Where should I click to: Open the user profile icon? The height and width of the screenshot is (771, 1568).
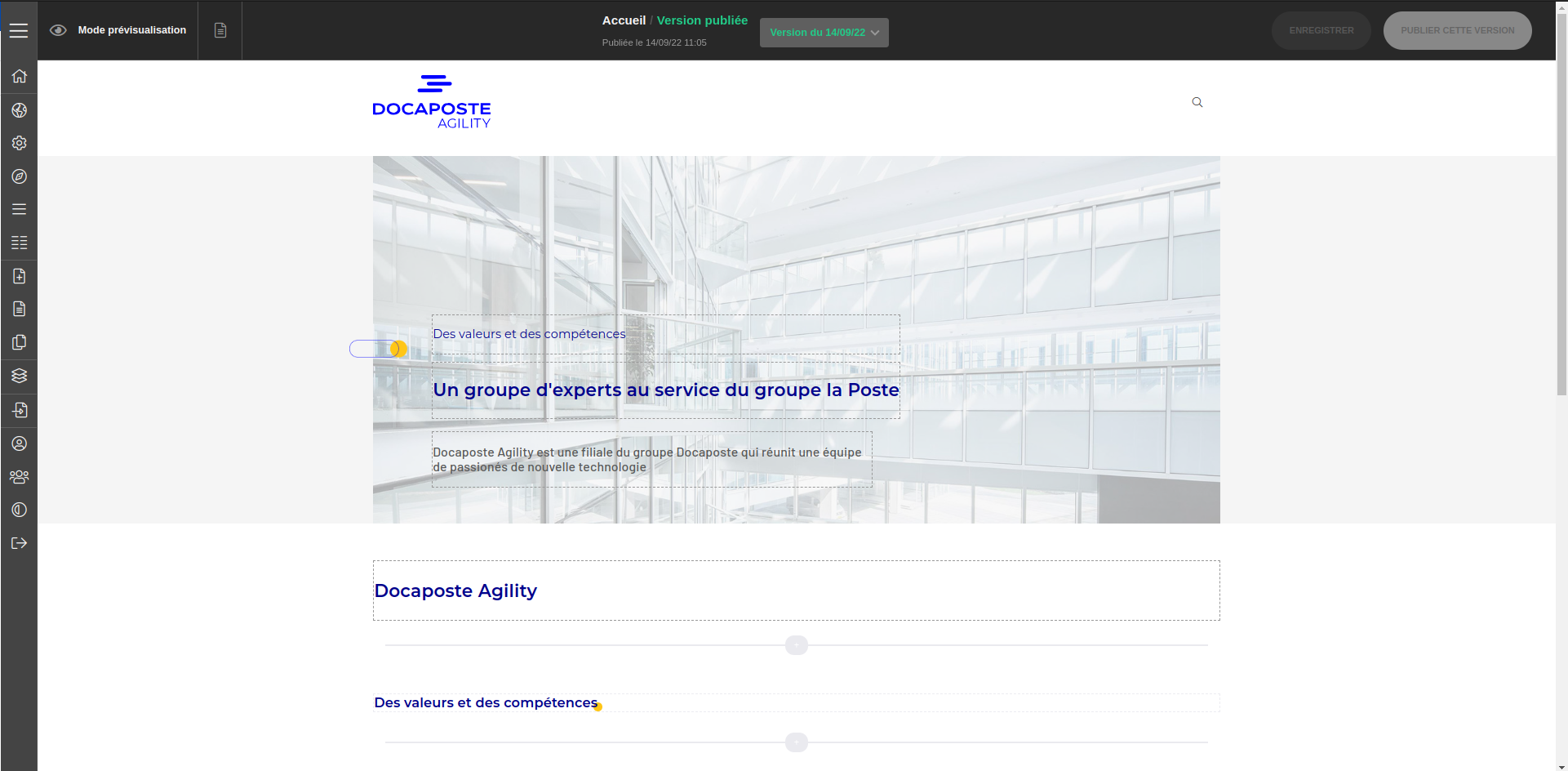tap(20, 443)
